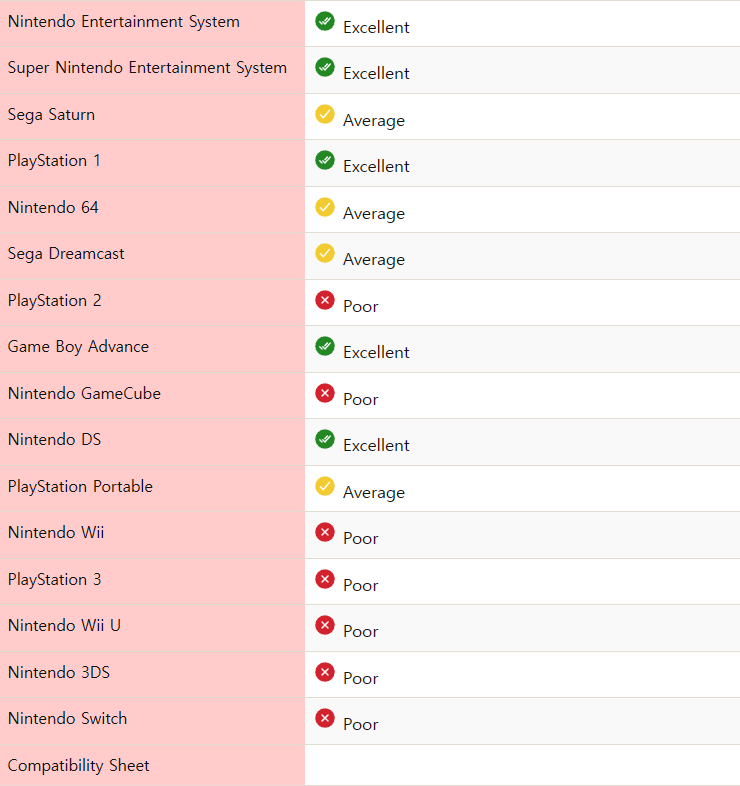Click red X icon for Nintendo Switch
740x786 pixels.
click(325, 718)
